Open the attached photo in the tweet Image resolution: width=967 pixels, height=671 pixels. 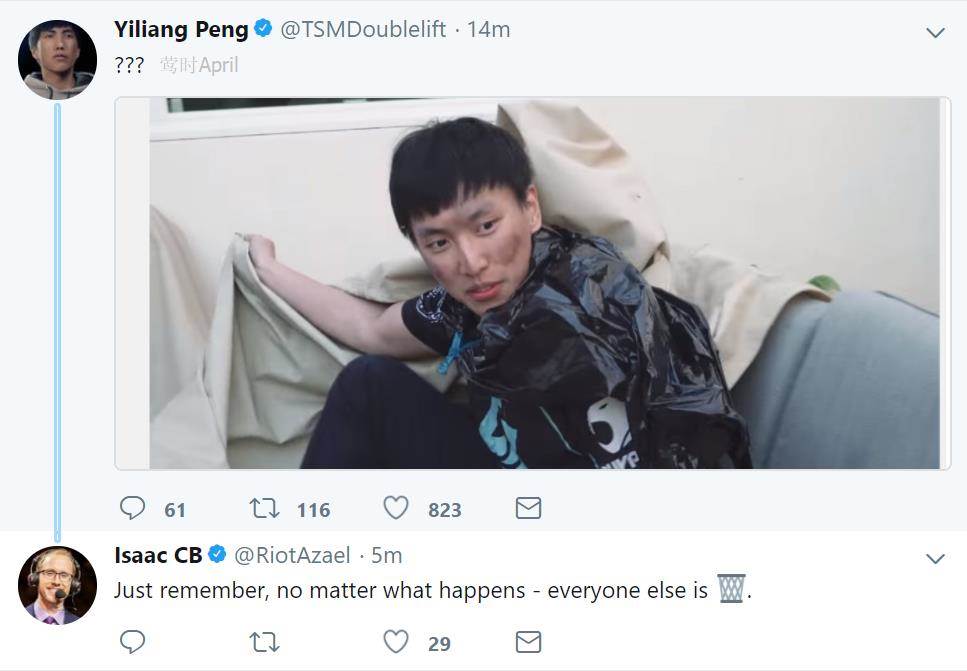[x=533, y=283]
